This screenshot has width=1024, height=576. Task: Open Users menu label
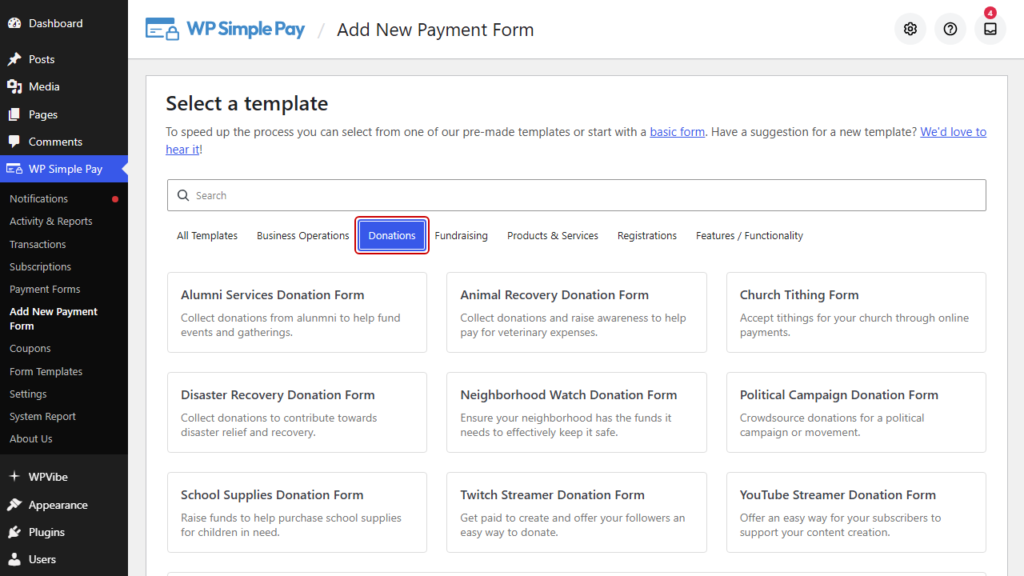(x=42, y=560)
